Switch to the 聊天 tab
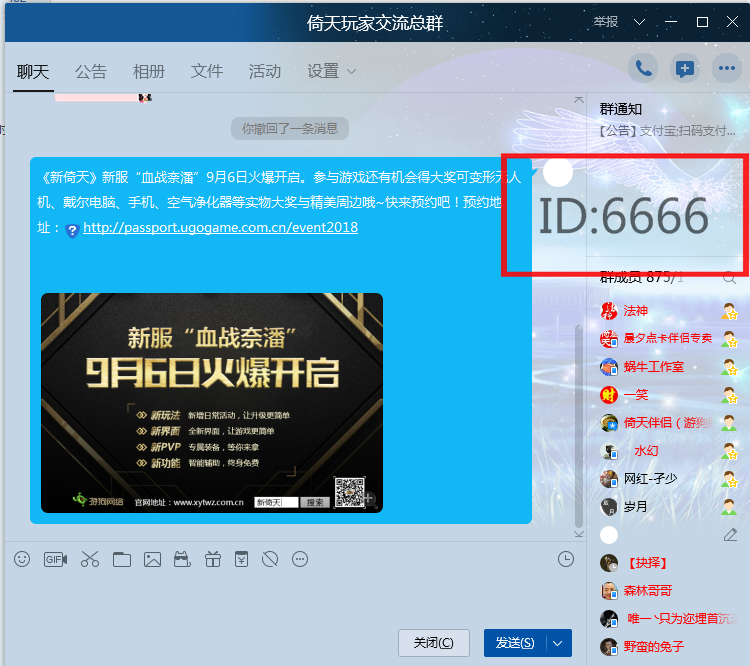750x666 pixels. tap(33, 71)
